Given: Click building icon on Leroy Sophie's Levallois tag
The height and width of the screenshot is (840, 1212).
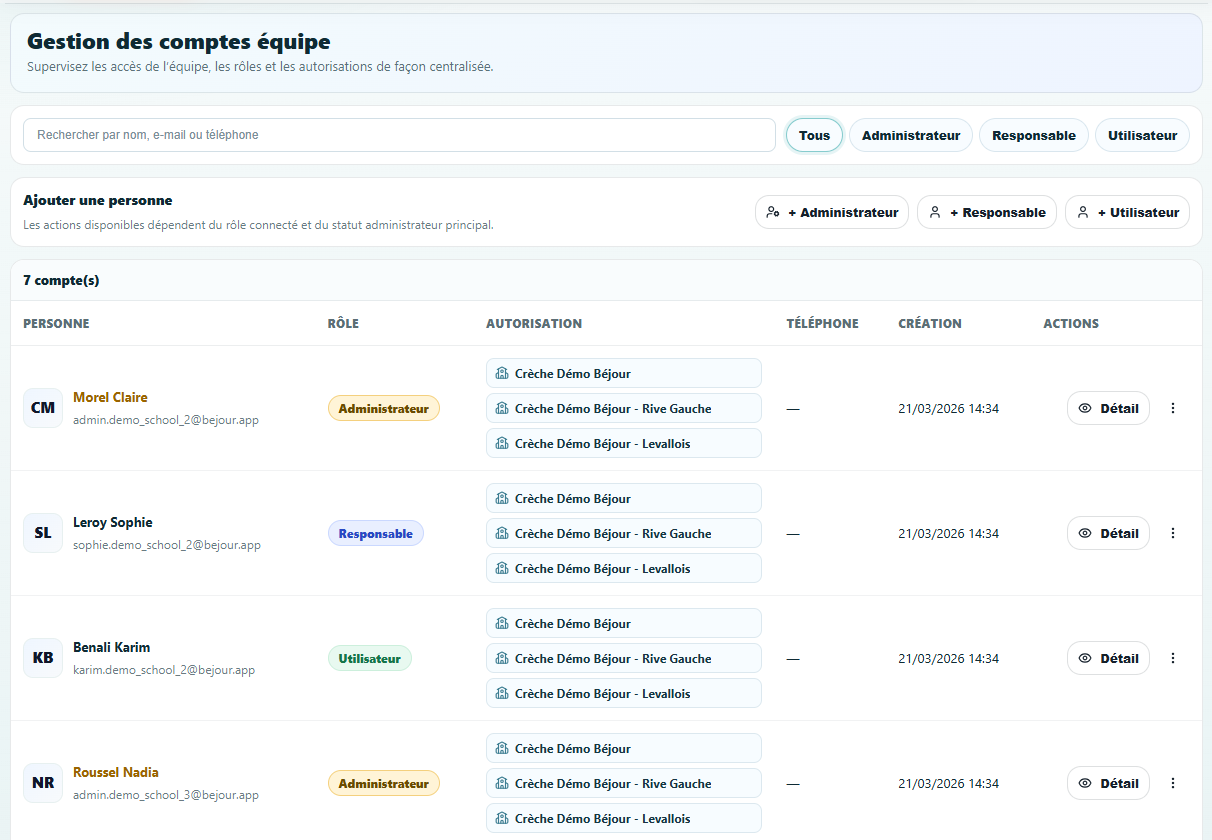Looking at the screenshot, I should (x=502, y=568).
